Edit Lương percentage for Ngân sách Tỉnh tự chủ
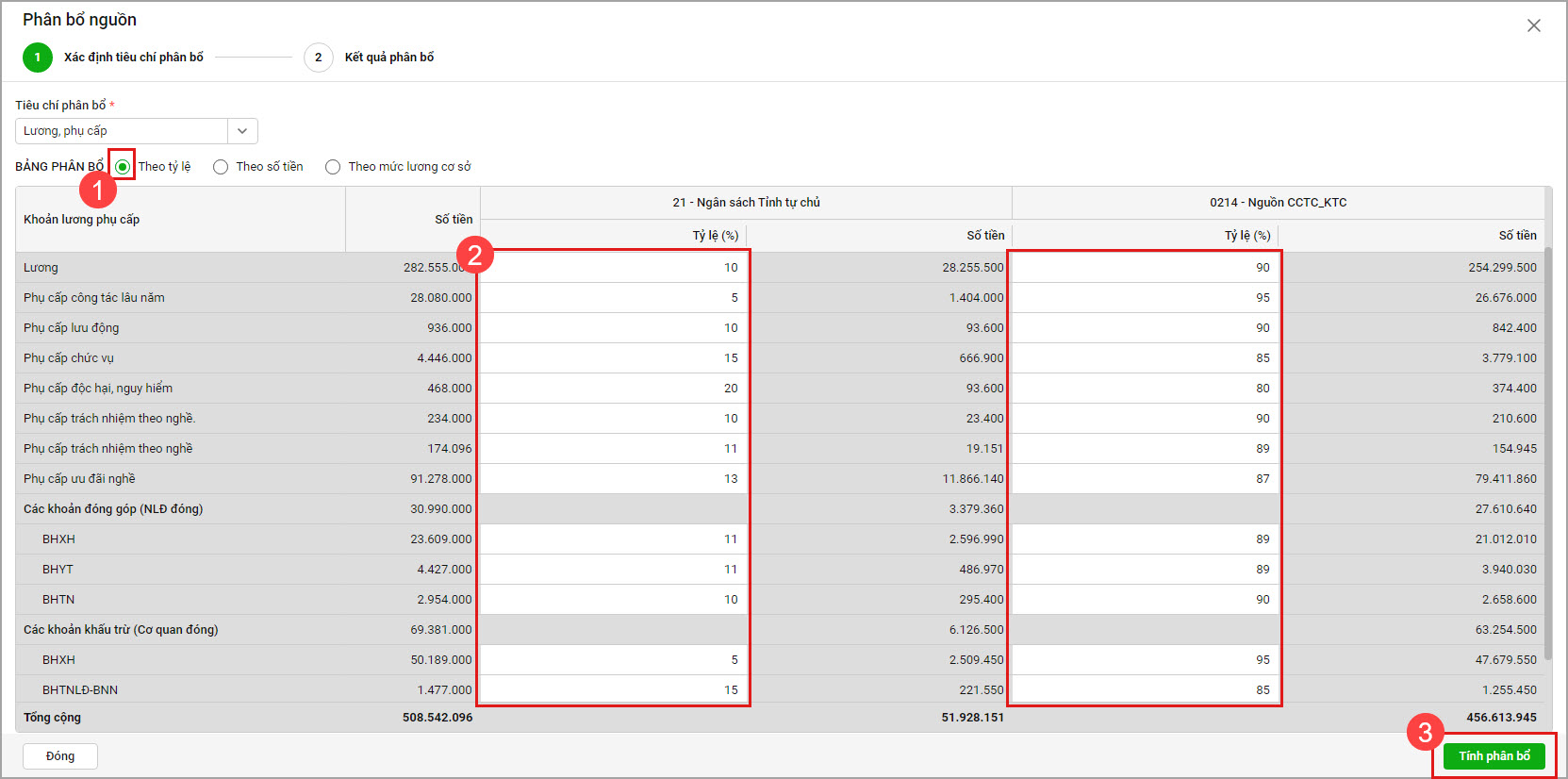 click(613, 268)
